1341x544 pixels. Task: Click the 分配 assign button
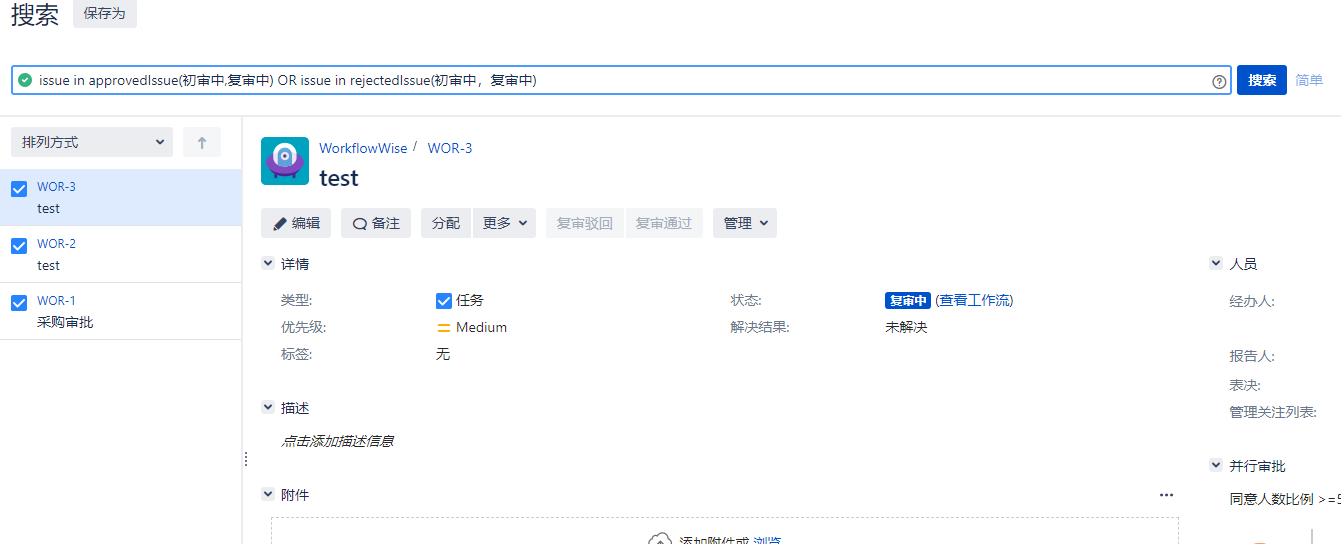tap(446, 223)
